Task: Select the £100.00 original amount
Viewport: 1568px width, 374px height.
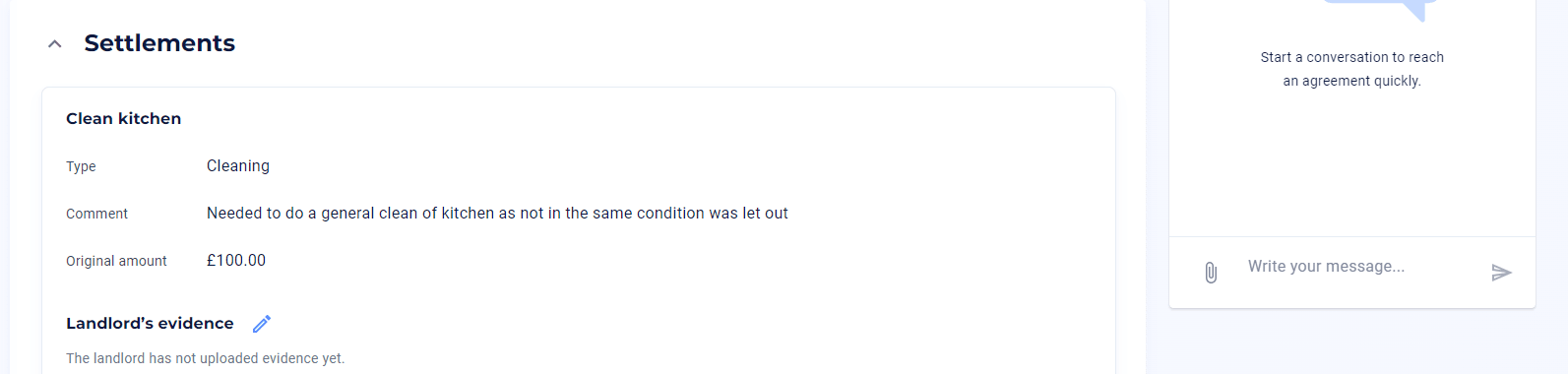Action: coord(236,260)
